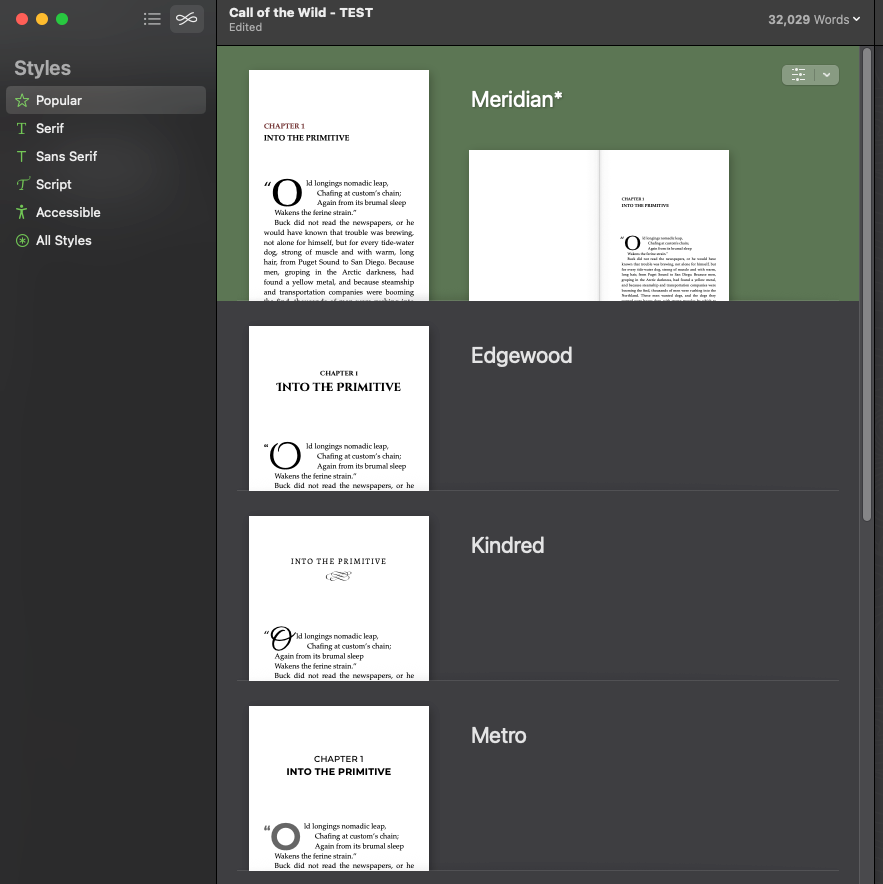
Task: Click the Accessible styles icon
Action: click(21, 212)
